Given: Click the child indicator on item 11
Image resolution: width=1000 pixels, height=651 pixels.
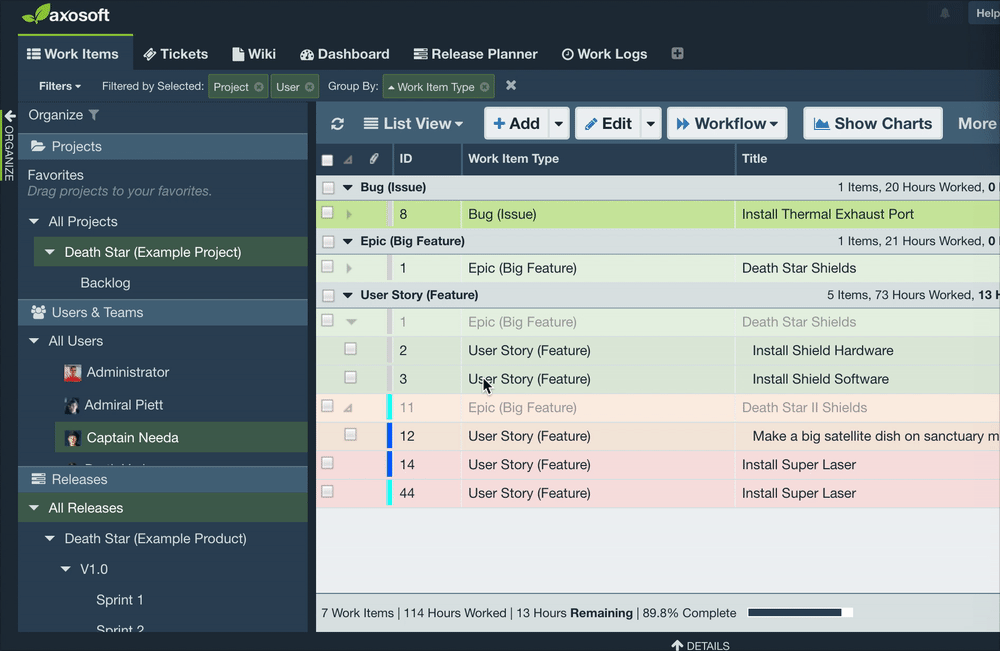Looking at the screenshot, I should coord(348,407).
